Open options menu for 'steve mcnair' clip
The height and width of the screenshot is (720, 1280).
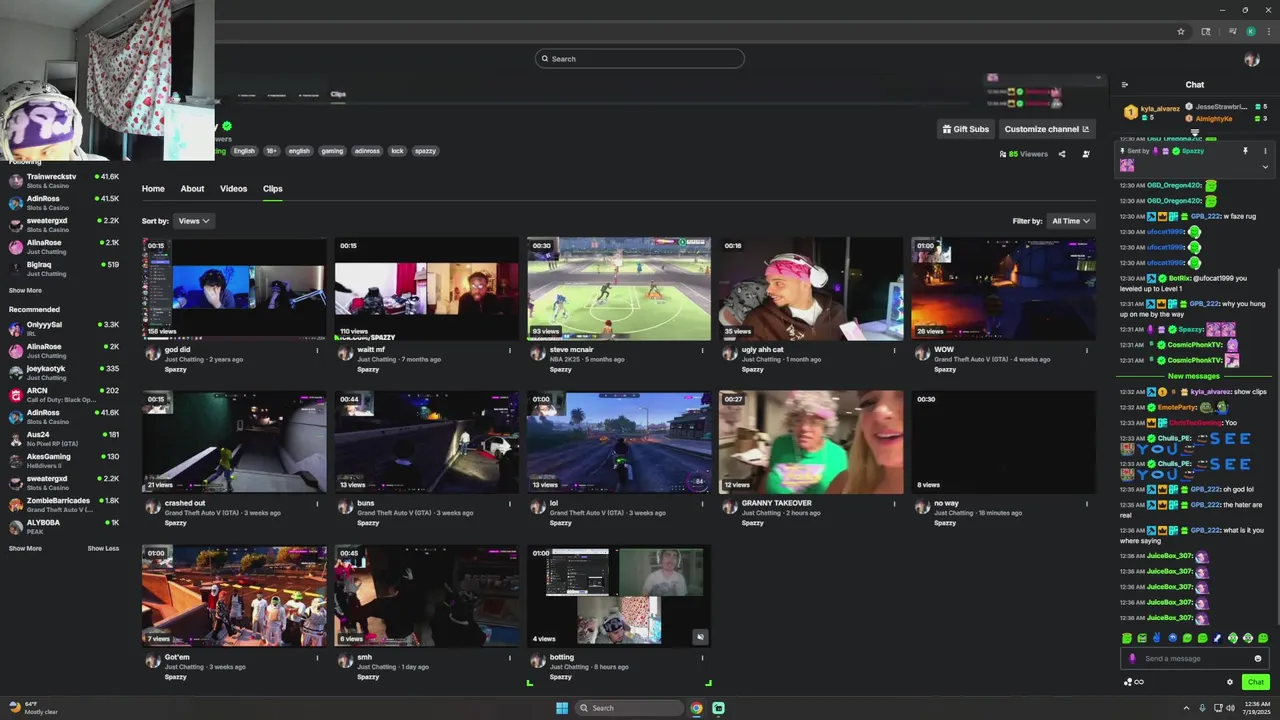coord(702,350)
